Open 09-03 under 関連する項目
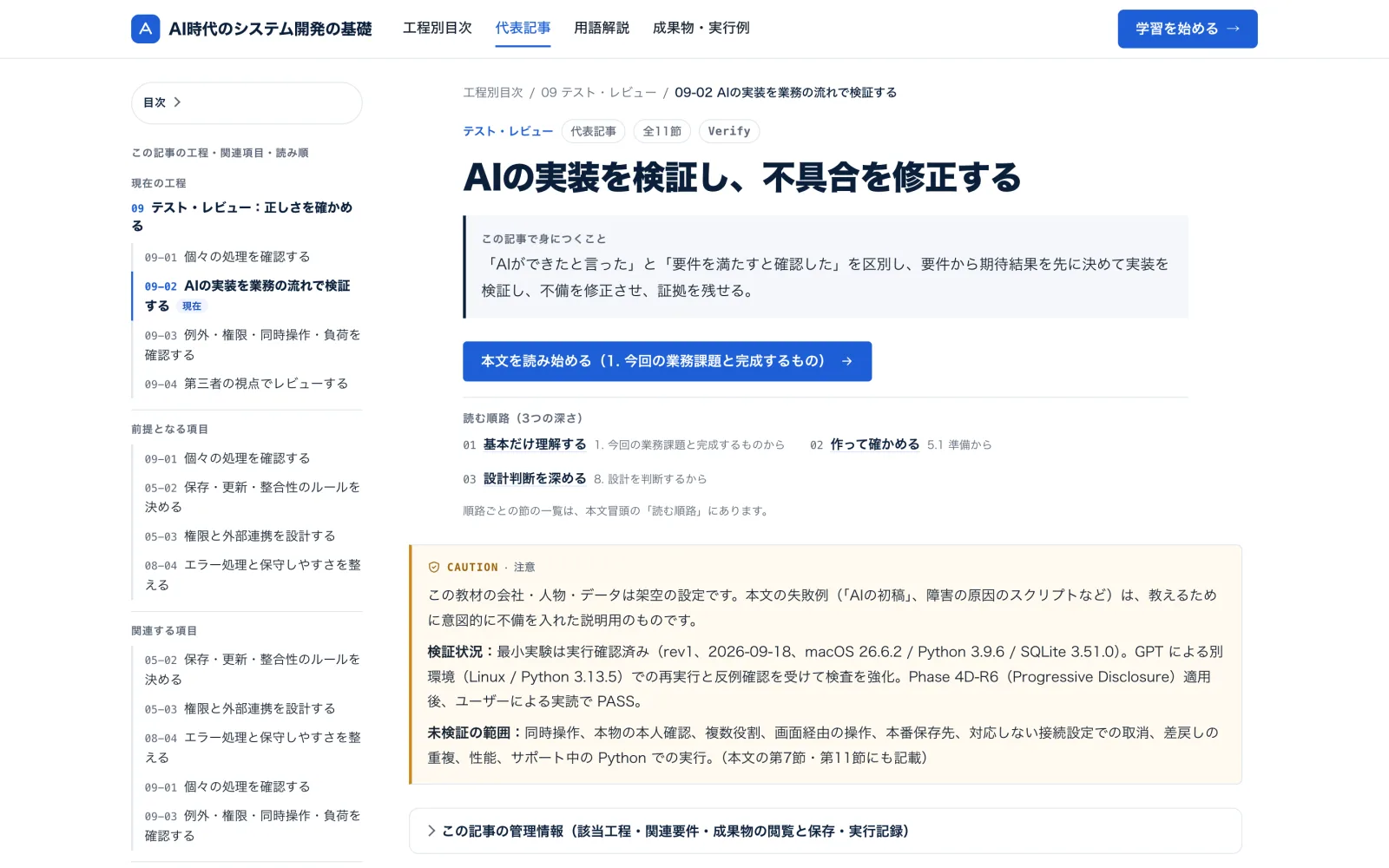1389x868 pixels. (x=253, y=825)
